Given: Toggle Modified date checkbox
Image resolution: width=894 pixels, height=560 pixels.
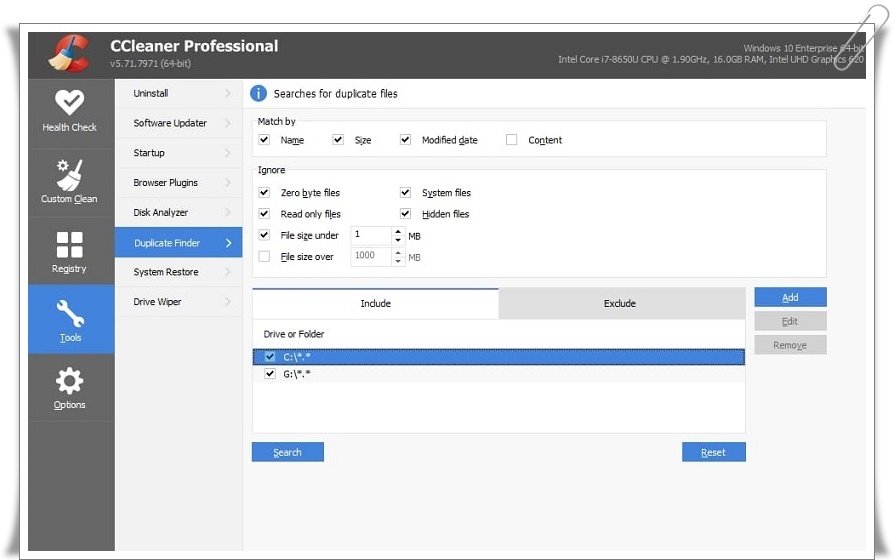Looking at the screenshot, I should [405, 139].
